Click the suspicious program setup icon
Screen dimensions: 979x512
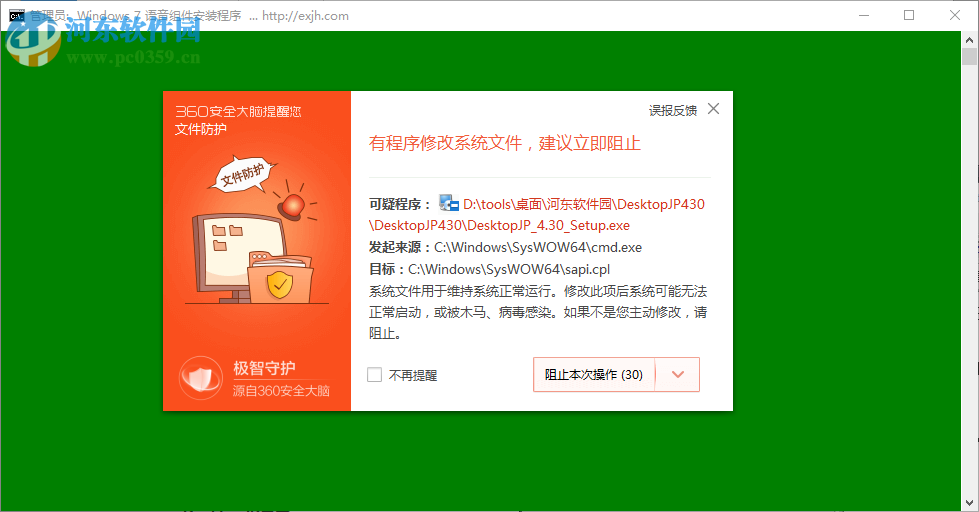click(x=448, y=203)
